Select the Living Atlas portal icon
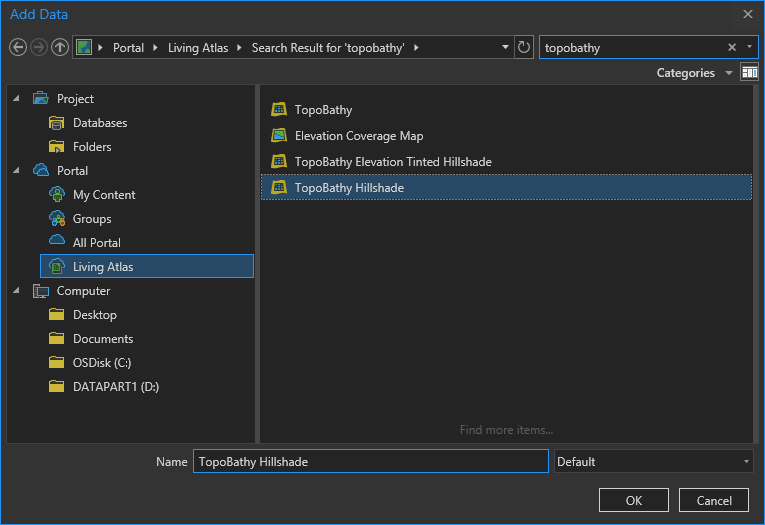The image size is (765, 525). coord(57,267)
